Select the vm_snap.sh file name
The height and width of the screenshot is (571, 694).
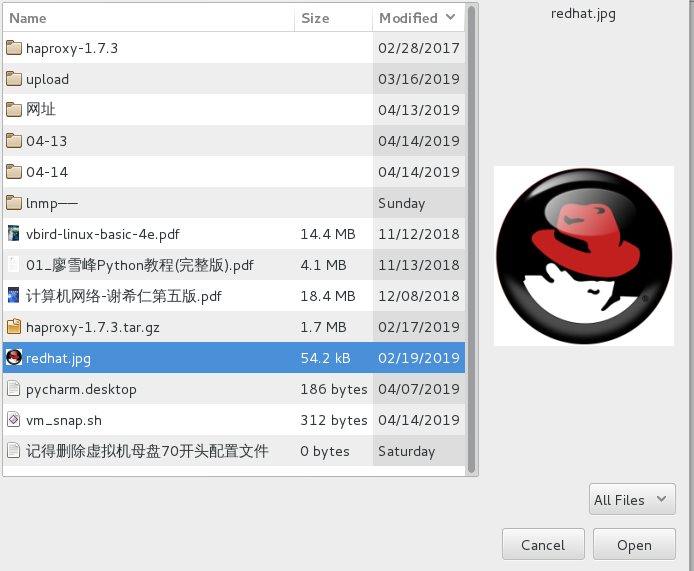point(64,420)
